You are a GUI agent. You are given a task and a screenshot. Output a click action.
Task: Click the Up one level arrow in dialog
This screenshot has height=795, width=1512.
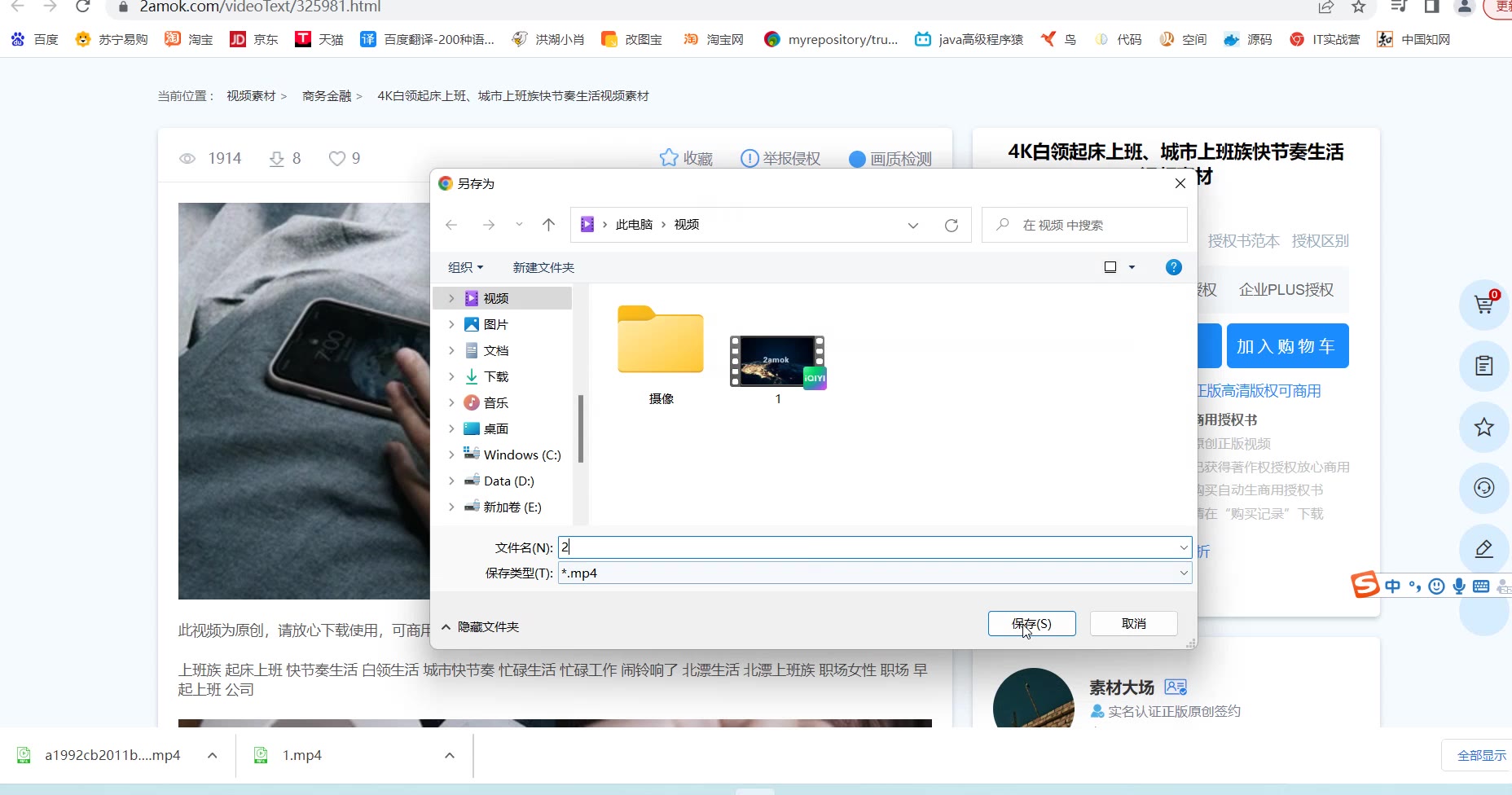(548, 225)
